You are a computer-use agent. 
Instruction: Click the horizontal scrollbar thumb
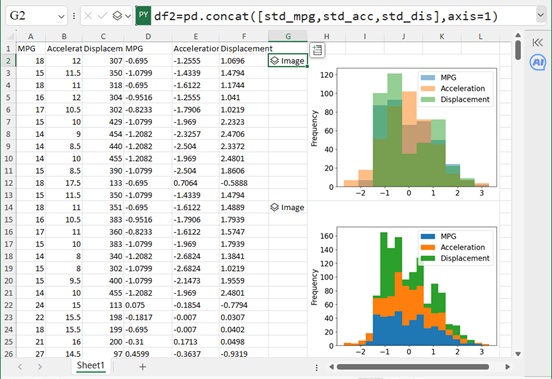413,367
